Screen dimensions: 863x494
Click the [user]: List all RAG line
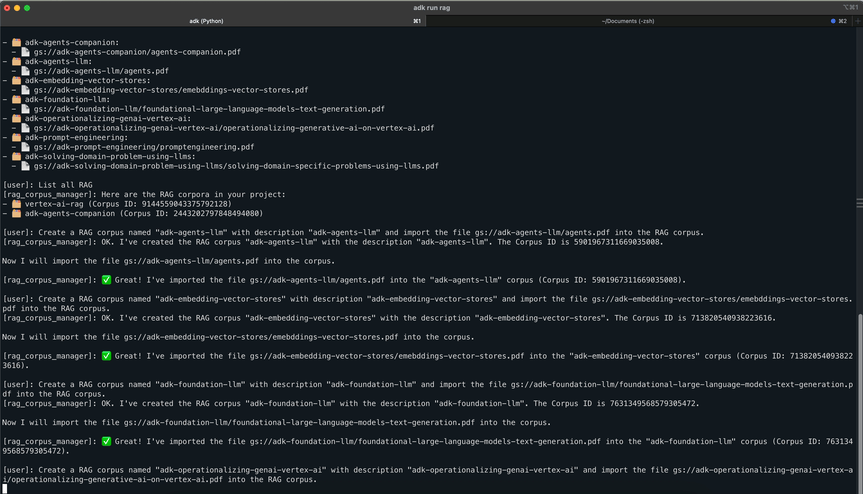point(48,185)
